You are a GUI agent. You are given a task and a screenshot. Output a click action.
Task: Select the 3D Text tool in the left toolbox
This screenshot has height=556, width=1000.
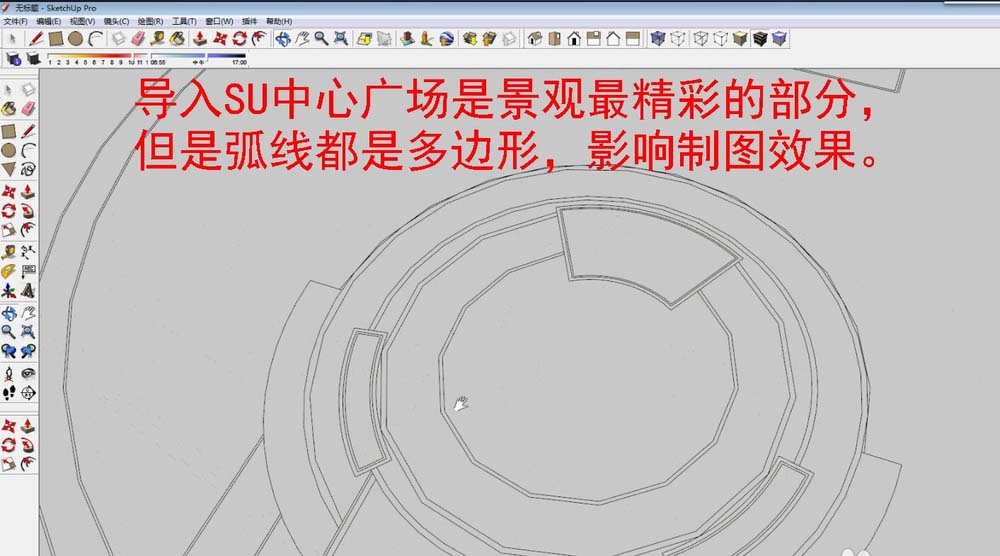pyautogui.click(x=28, y=291)
